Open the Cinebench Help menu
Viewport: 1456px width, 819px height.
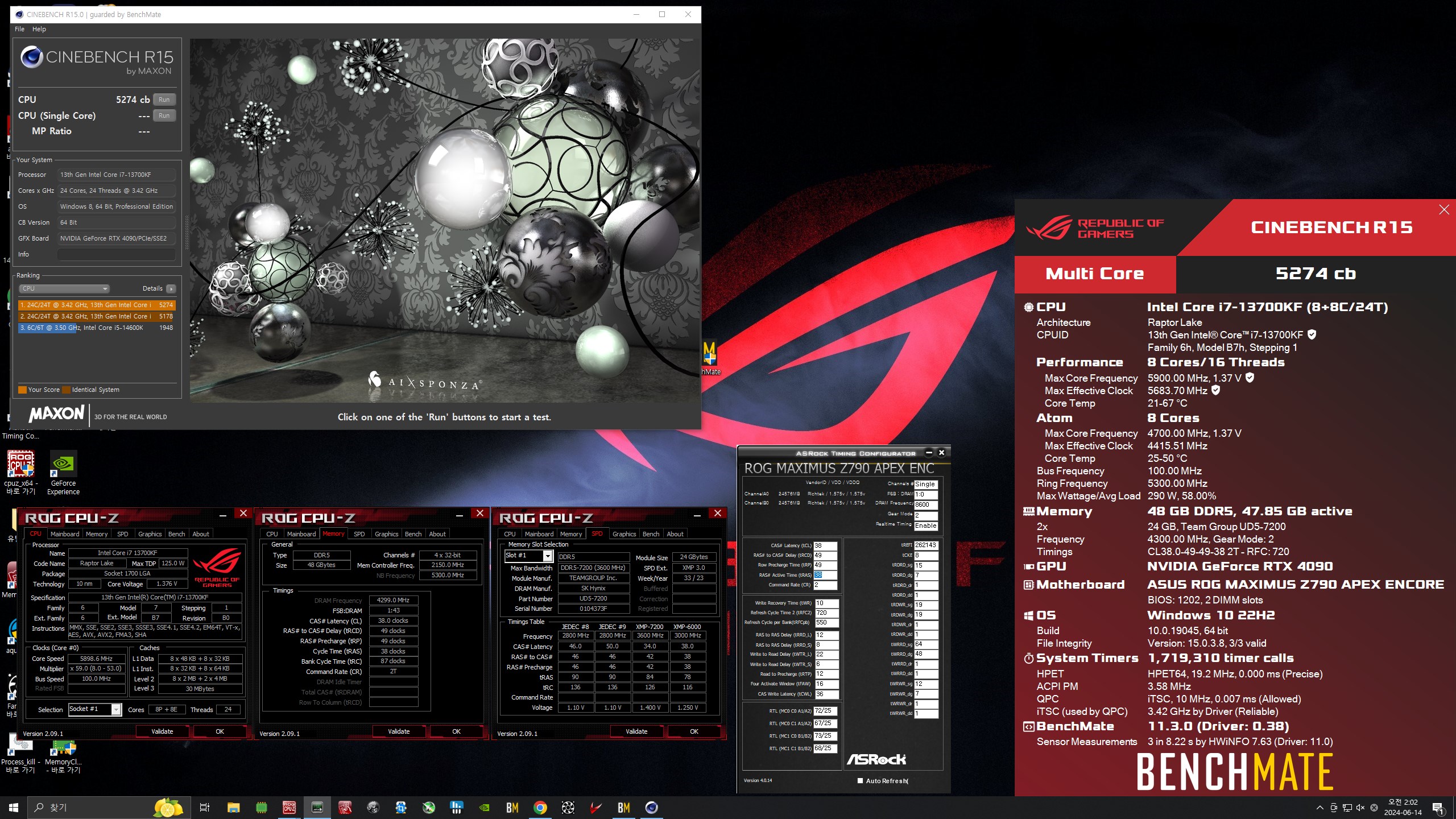pyautogui.click(x=39, y=29)
